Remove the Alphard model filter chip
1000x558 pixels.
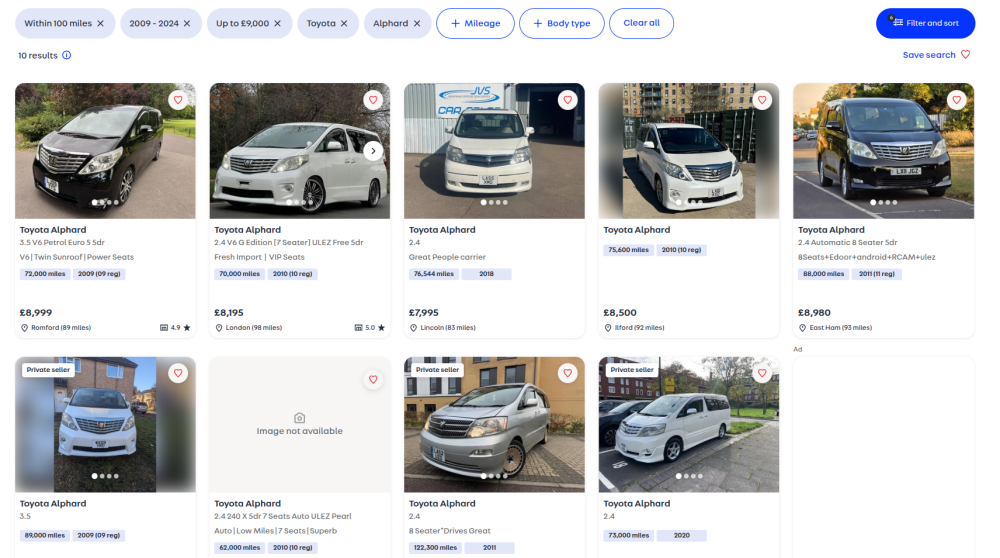tap(416, 24)
